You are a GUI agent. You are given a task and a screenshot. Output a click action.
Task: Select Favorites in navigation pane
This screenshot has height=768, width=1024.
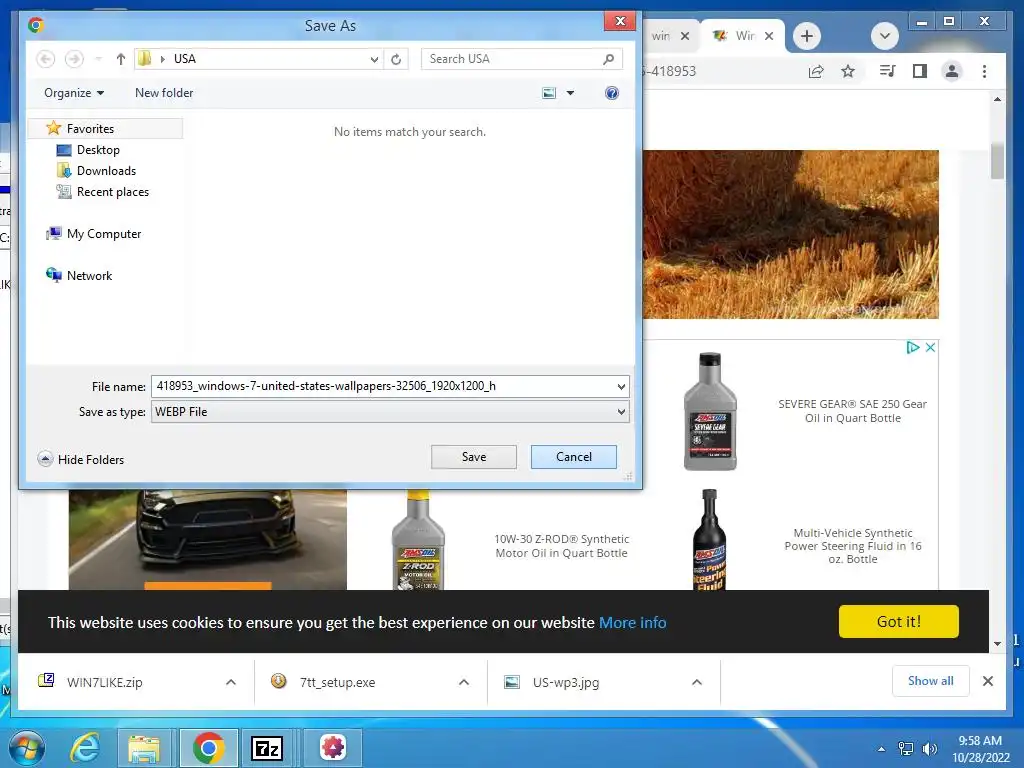point(90,129)
